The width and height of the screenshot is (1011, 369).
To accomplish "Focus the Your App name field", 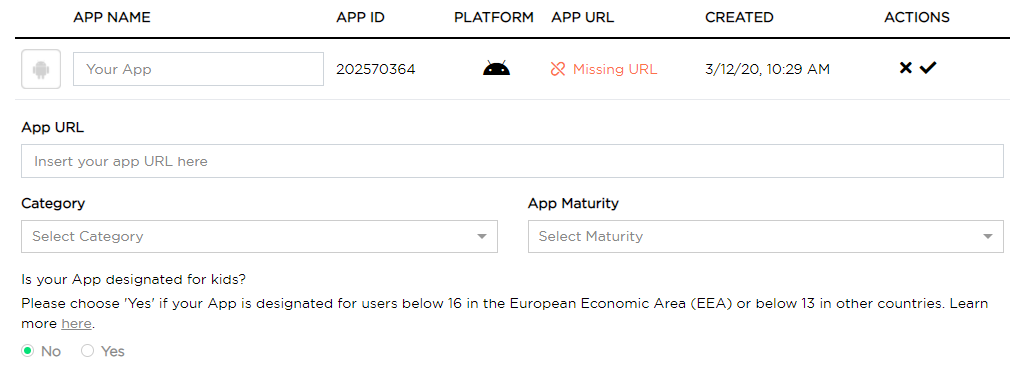I will pyautogui.click(x=199, y=69).
